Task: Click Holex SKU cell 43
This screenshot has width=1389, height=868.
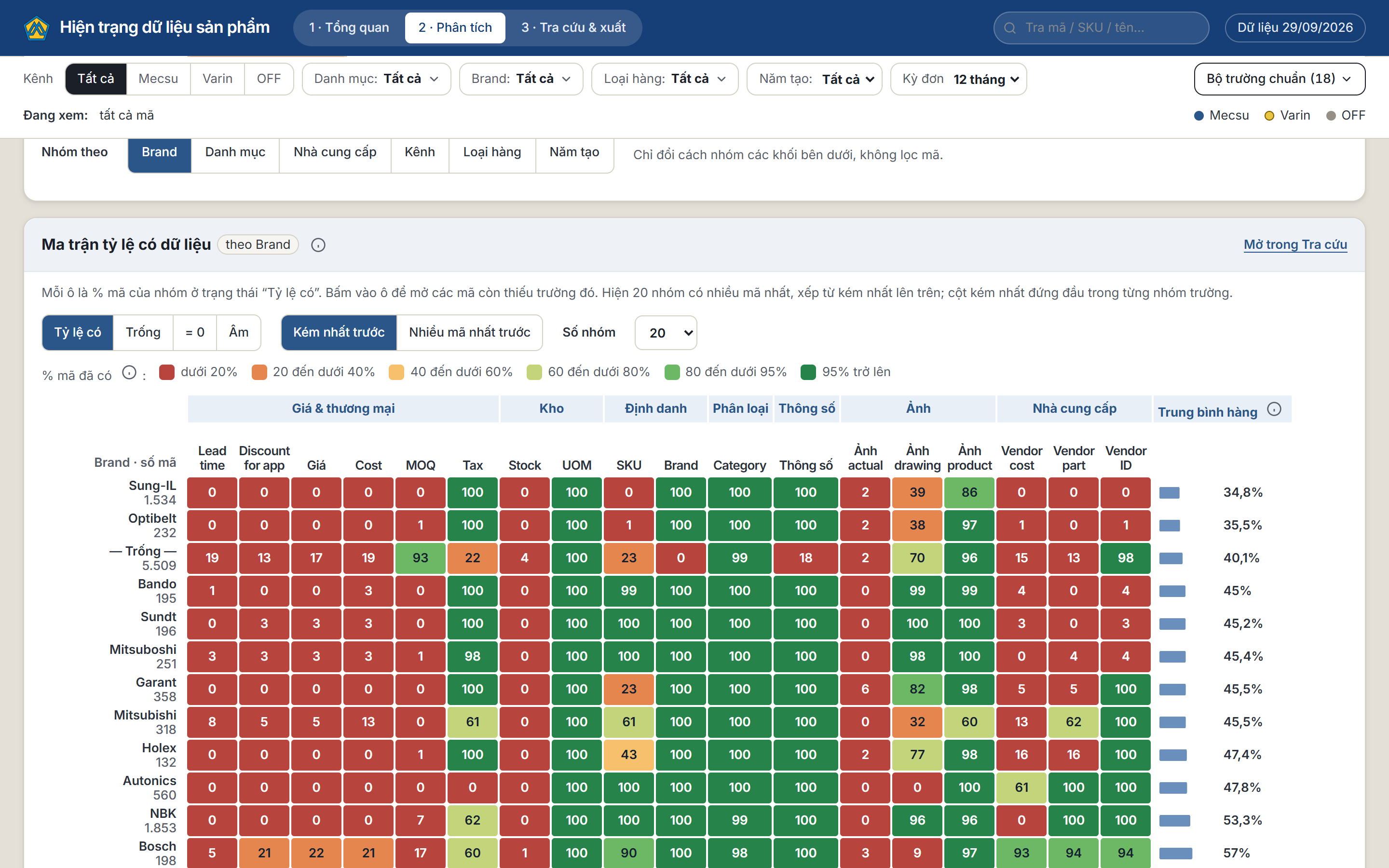Action: (628, 755)
